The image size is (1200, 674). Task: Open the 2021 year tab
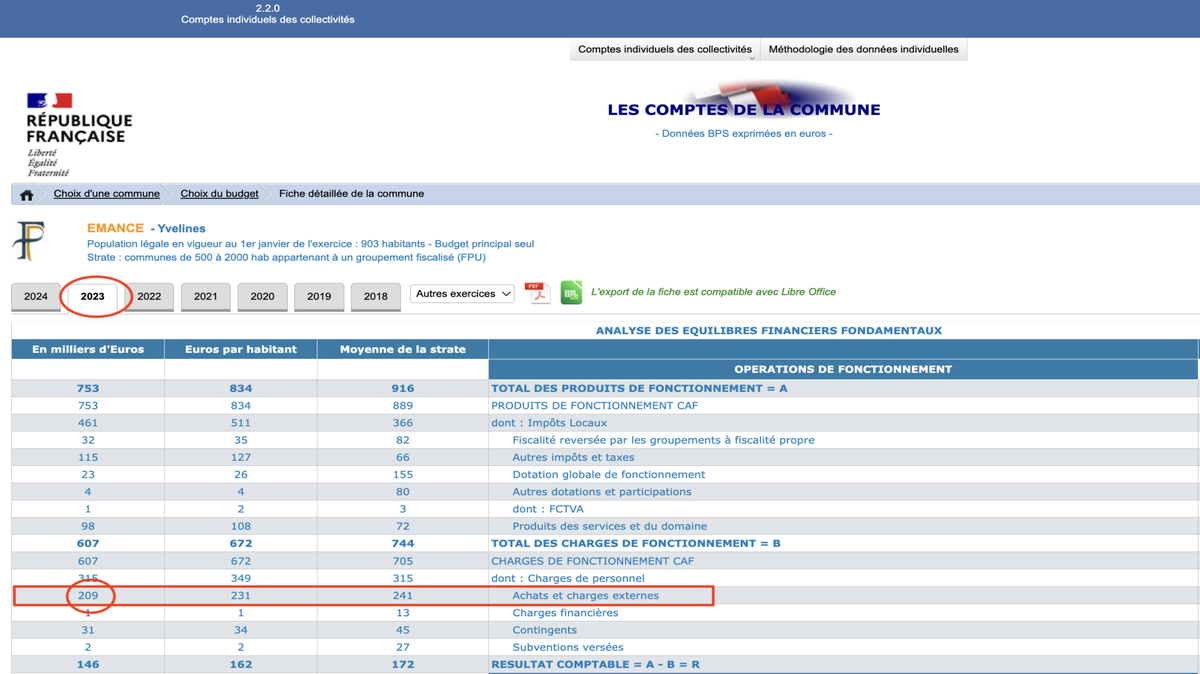tap(206, 297)
